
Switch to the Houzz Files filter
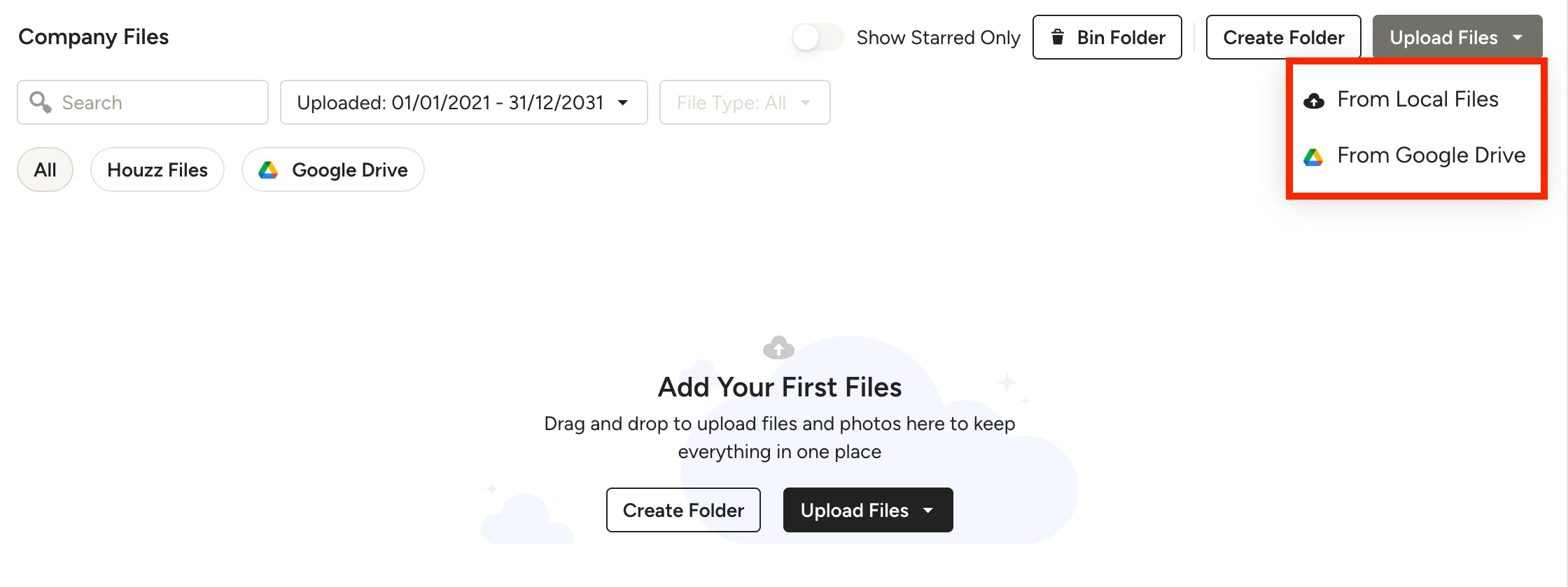tap(157, 170)
